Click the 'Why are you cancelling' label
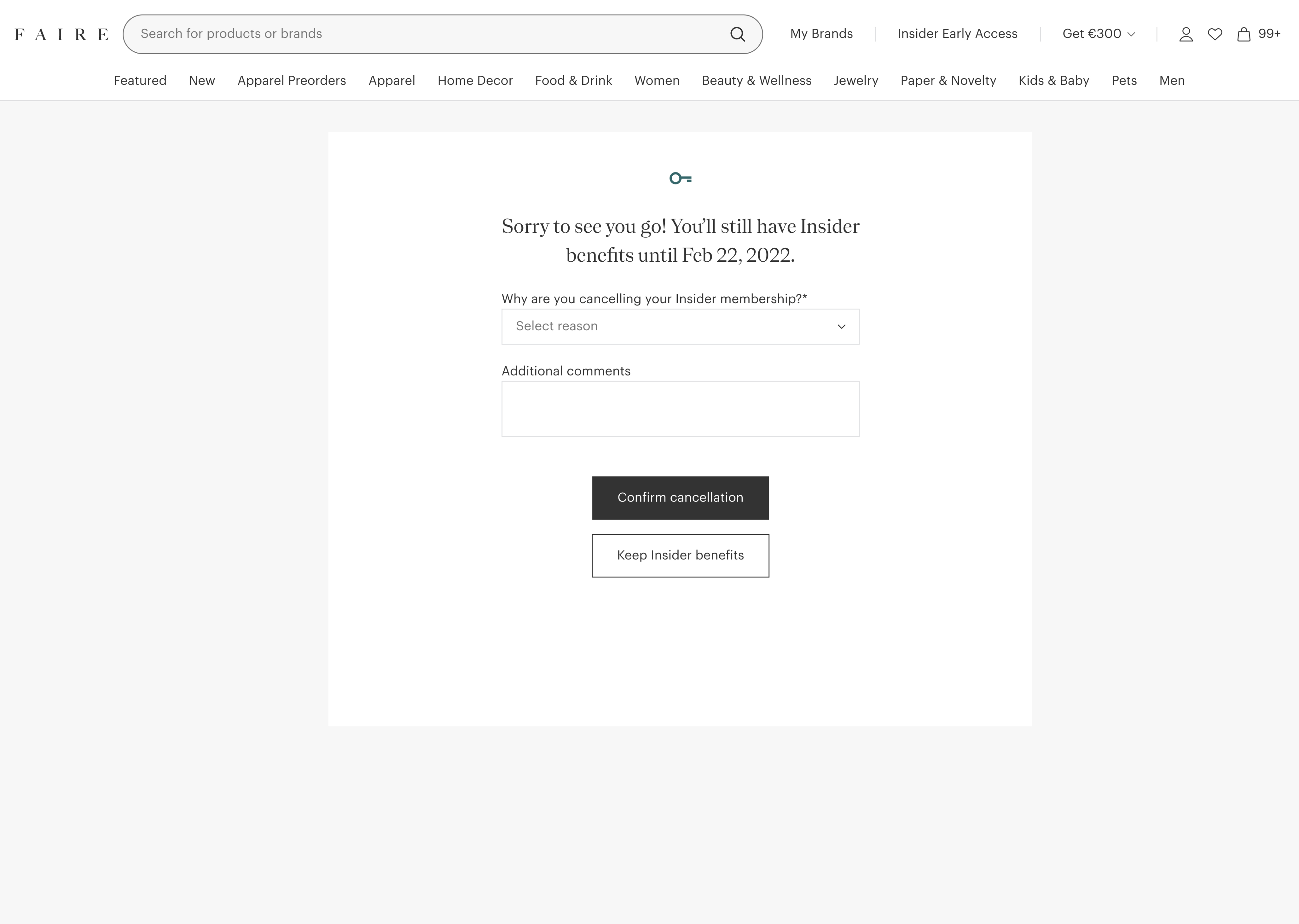The image size is (1299, 924). (x=654, y=299)
